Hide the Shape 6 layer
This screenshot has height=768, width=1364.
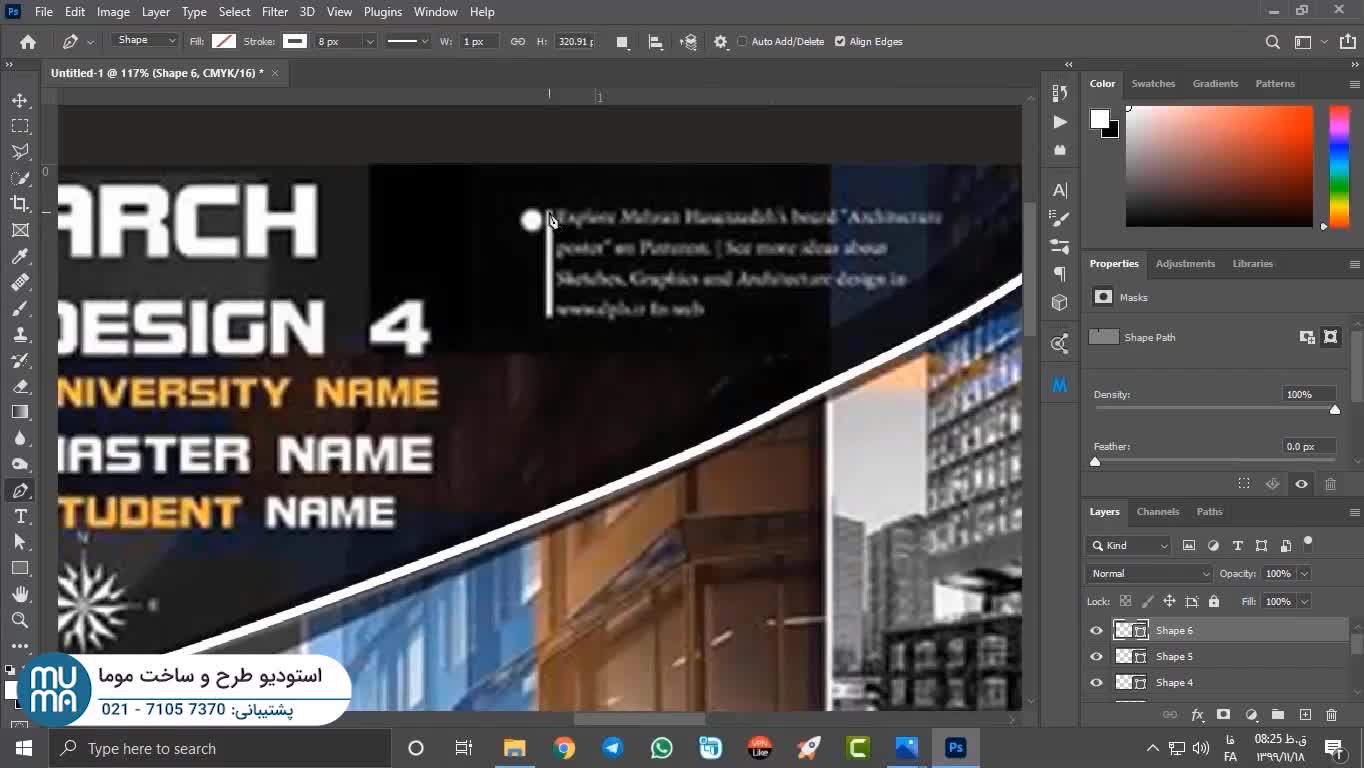click(x=1096, y=631)
